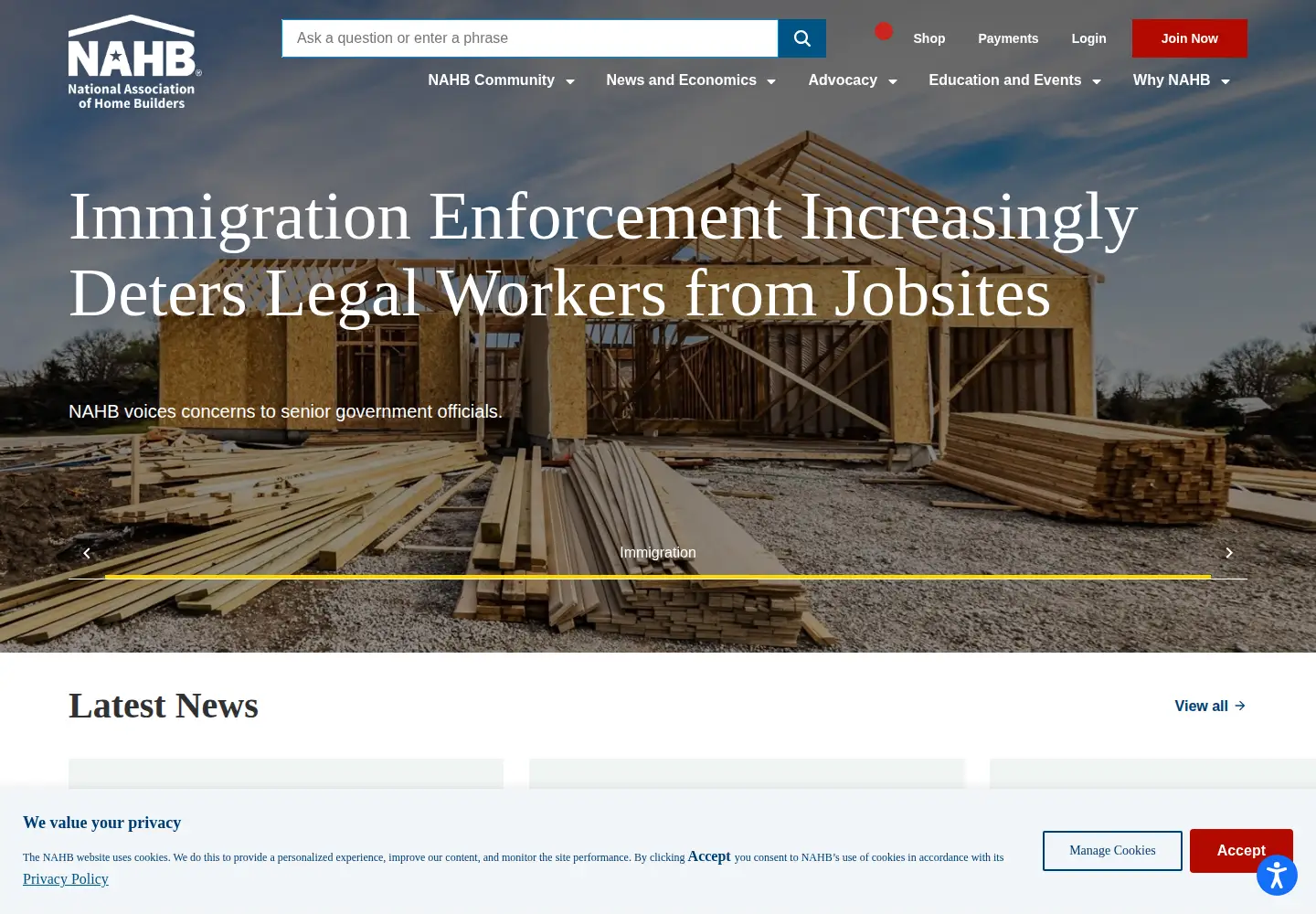Click the search question input field
The width and height of the screenshot is (1316, 914).
[530, 38]
